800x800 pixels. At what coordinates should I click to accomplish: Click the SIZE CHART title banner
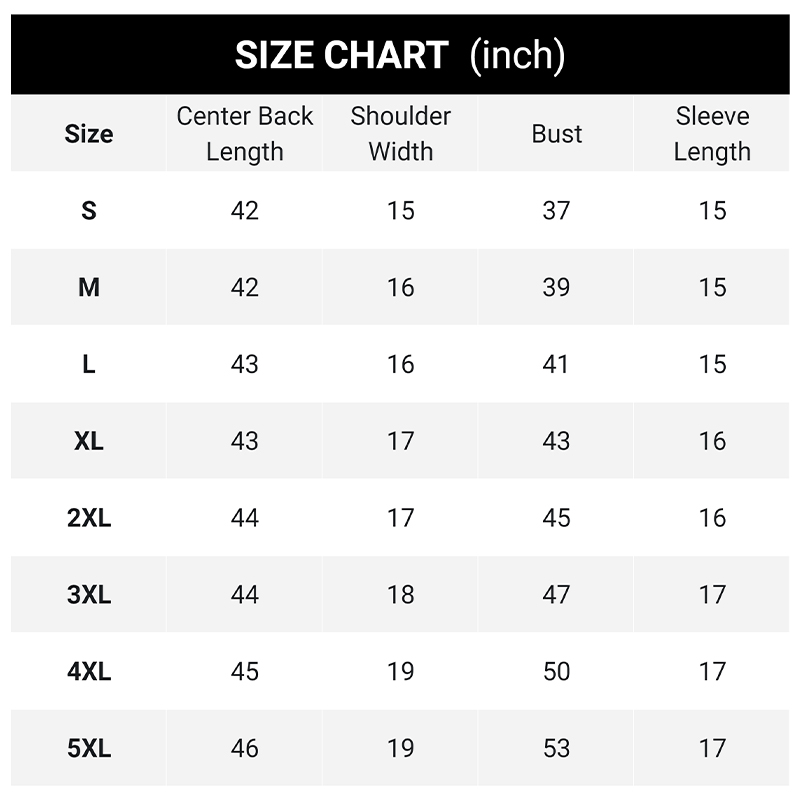click(400, 55)
